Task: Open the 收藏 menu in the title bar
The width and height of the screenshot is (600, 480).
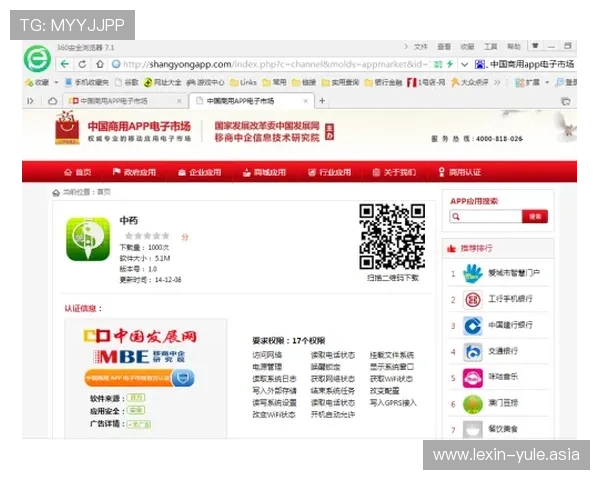Action: [467, 47]
